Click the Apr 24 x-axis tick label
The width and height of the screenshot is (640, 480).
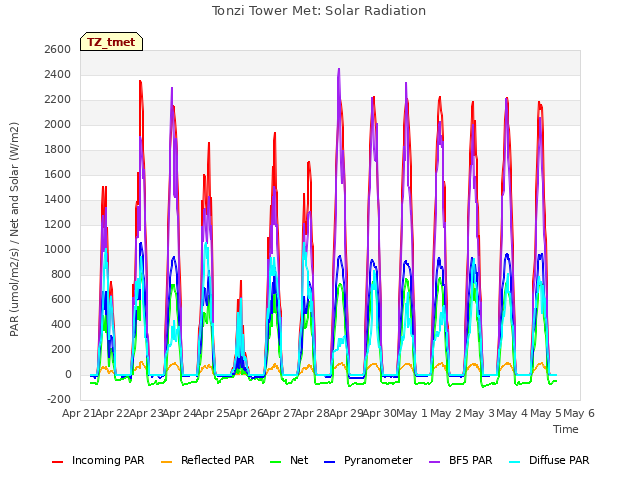[179, 413]
